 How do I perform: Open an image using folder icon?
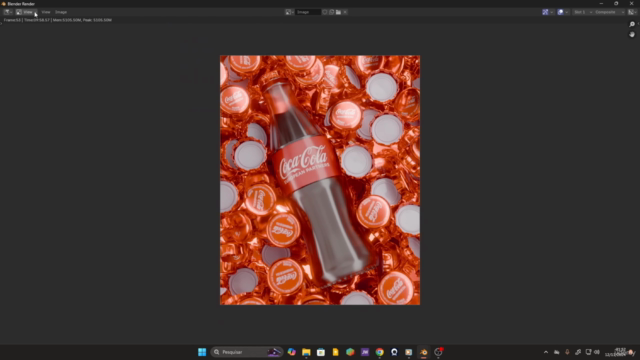pyautogui.click(x=338, y=12)
